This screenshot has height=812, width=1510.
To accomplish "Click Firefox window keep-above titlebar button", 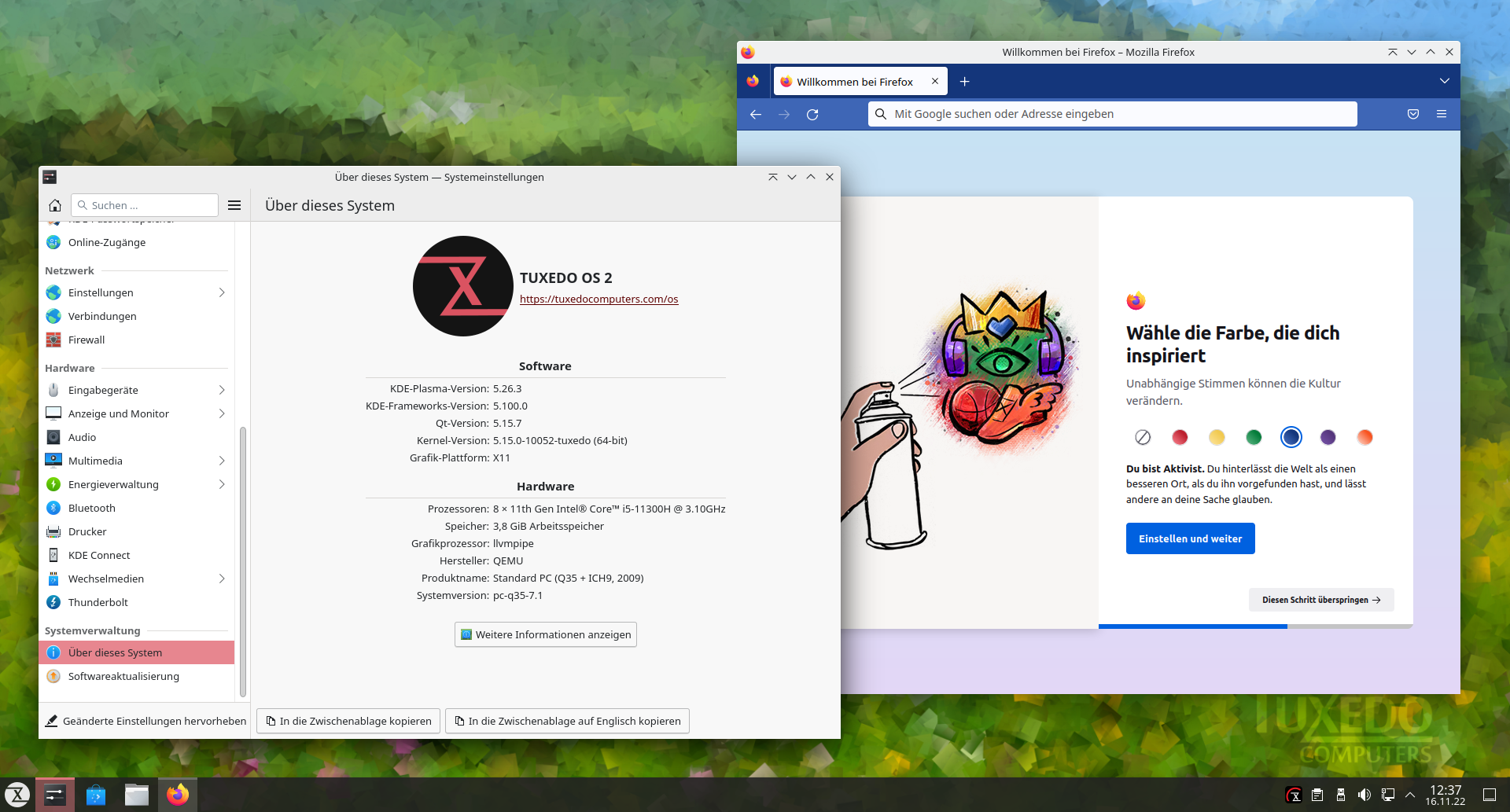I will tap(1393, 52).
